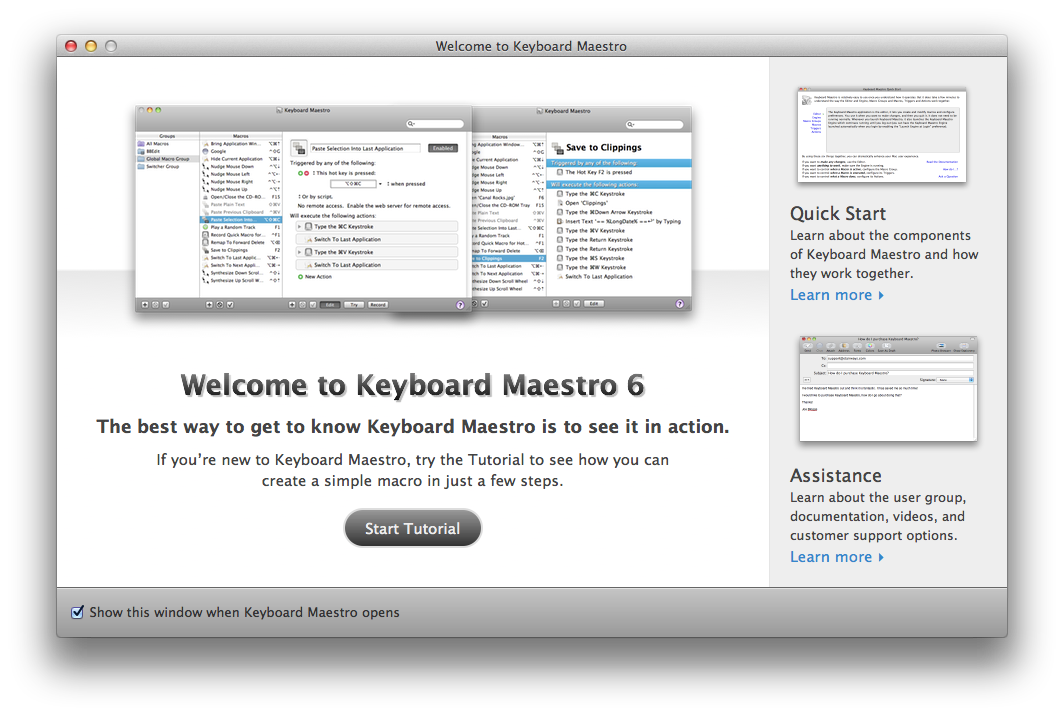This screenshot has width=1064, height=716.
Task: Click the subtitle about seeing it in action
Action: (x=413, y=426)
